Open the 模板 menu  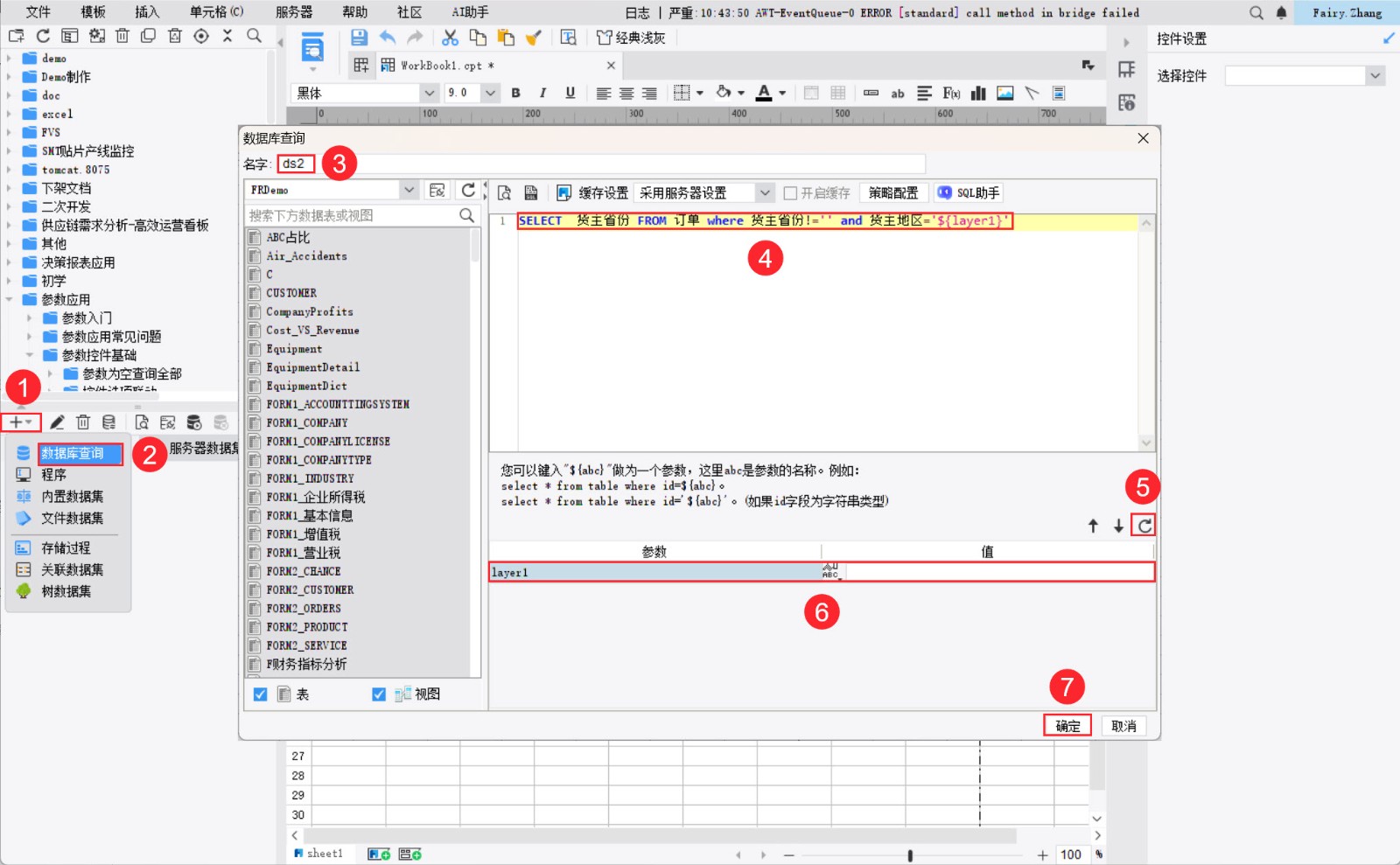pos(93,12)
